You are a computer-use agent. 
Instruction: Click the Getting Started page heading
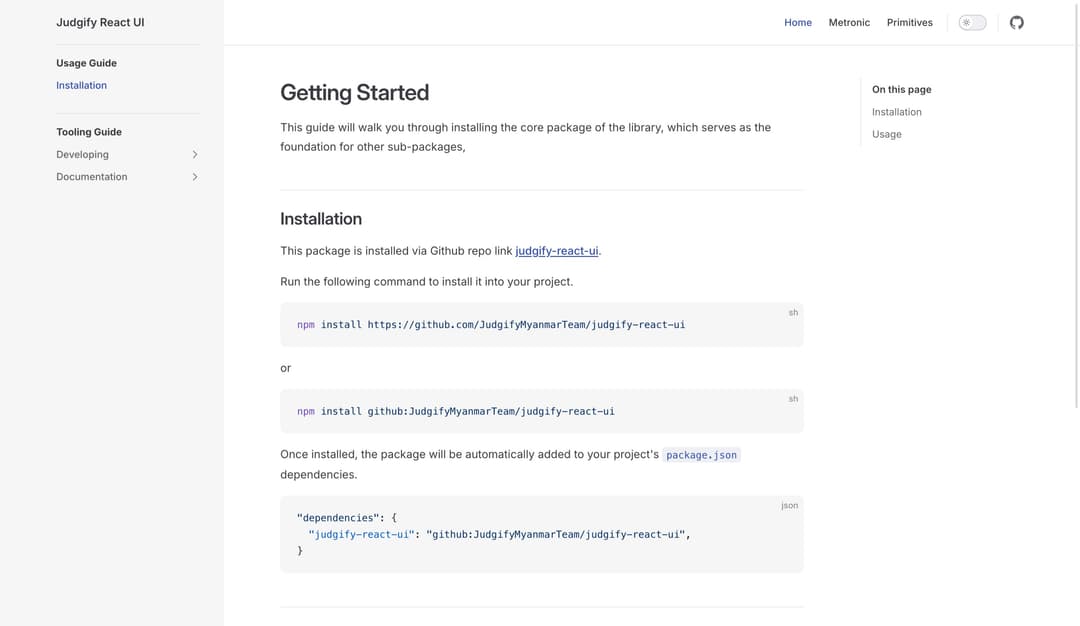[x=355, y=92]
